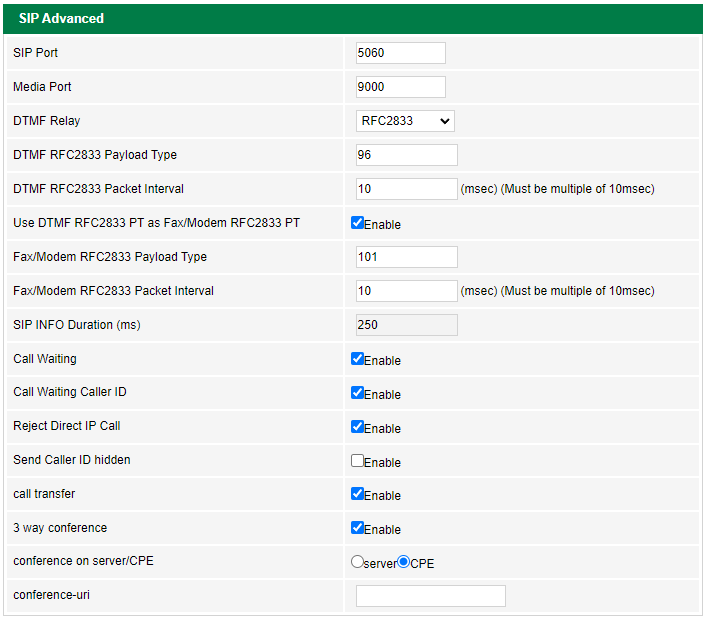Select the CPE conference radio button
This screenshot has width=706, height=619.
tap(404, 562)
